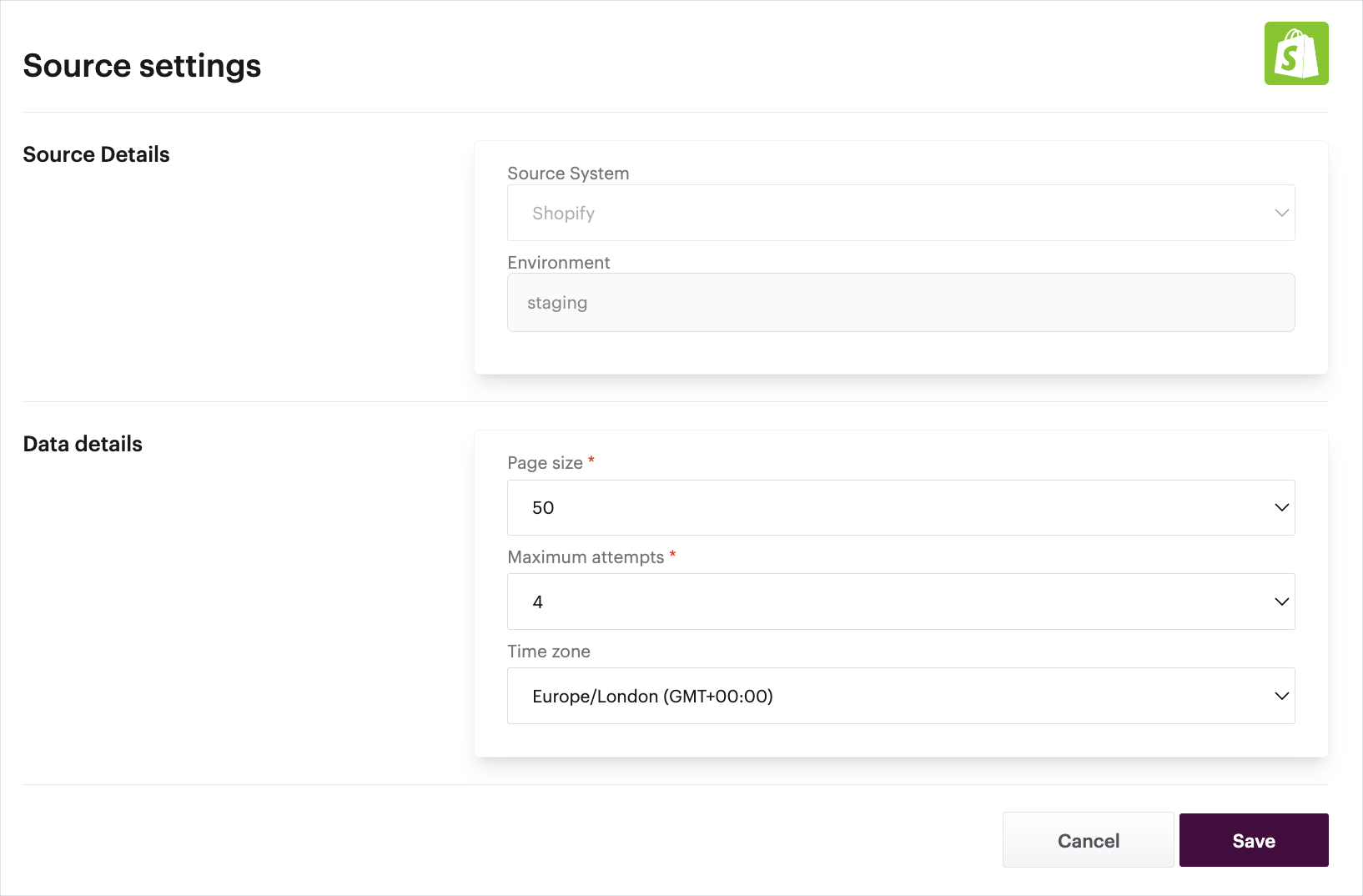
Task: Click the Maximum attempts field label
Action: tap(586, 557)
